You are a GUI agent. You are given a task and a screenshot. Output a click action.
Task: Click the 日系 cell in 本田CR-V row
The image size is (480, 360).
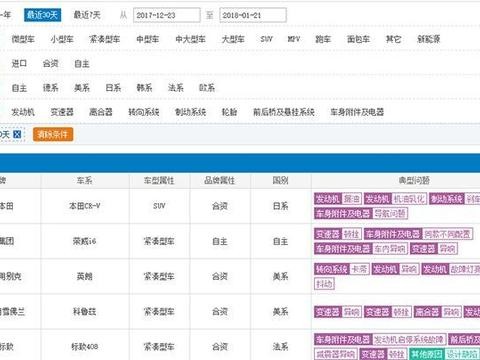(280, 206)
